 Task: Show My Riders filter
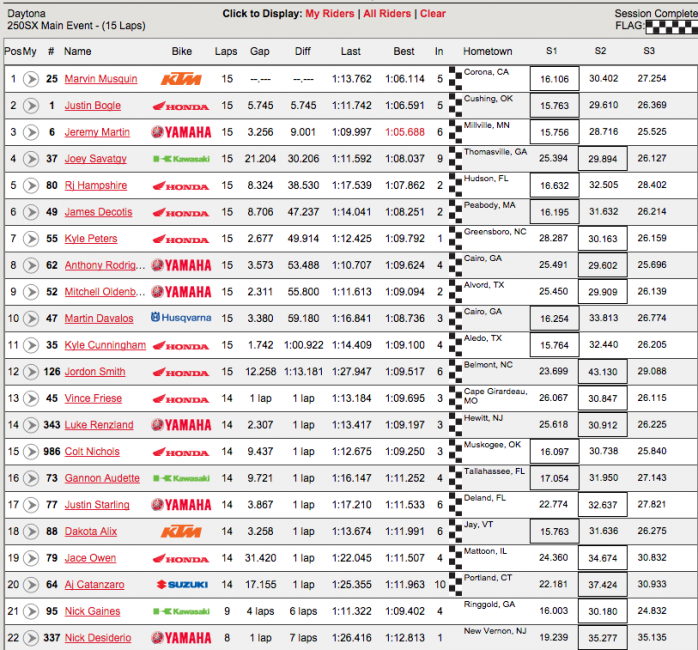(x=330, y=14)
